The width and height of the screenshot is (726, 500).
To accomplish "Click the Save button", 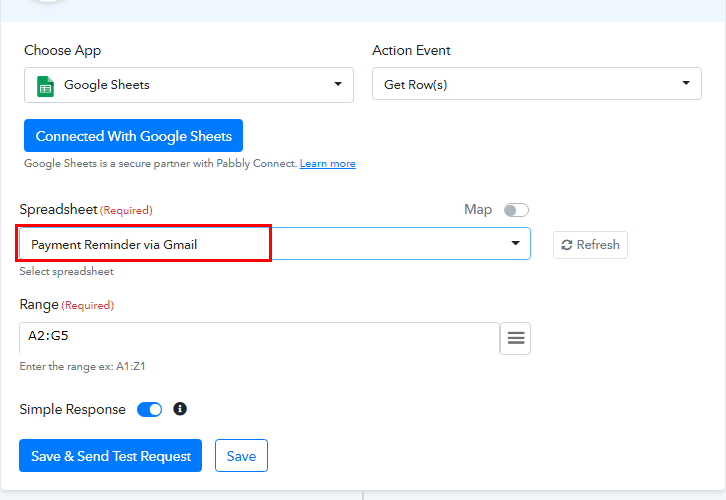I will (x=241, y=456).
